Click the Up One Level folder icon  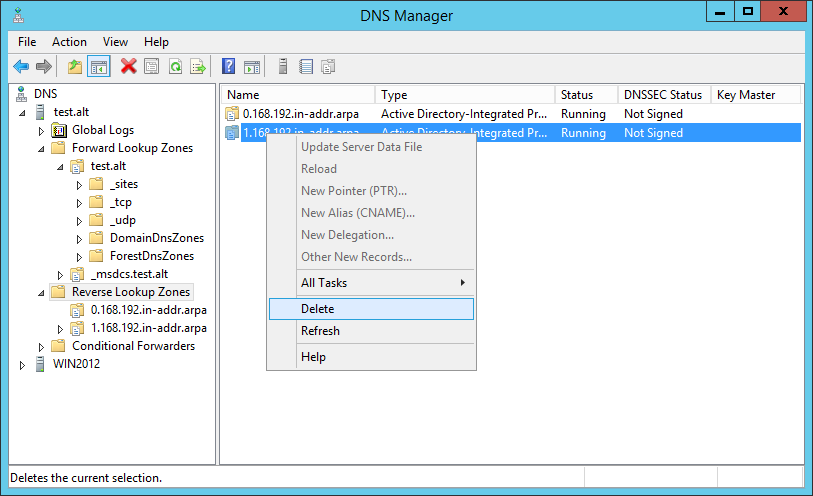(x=75, y=67)
